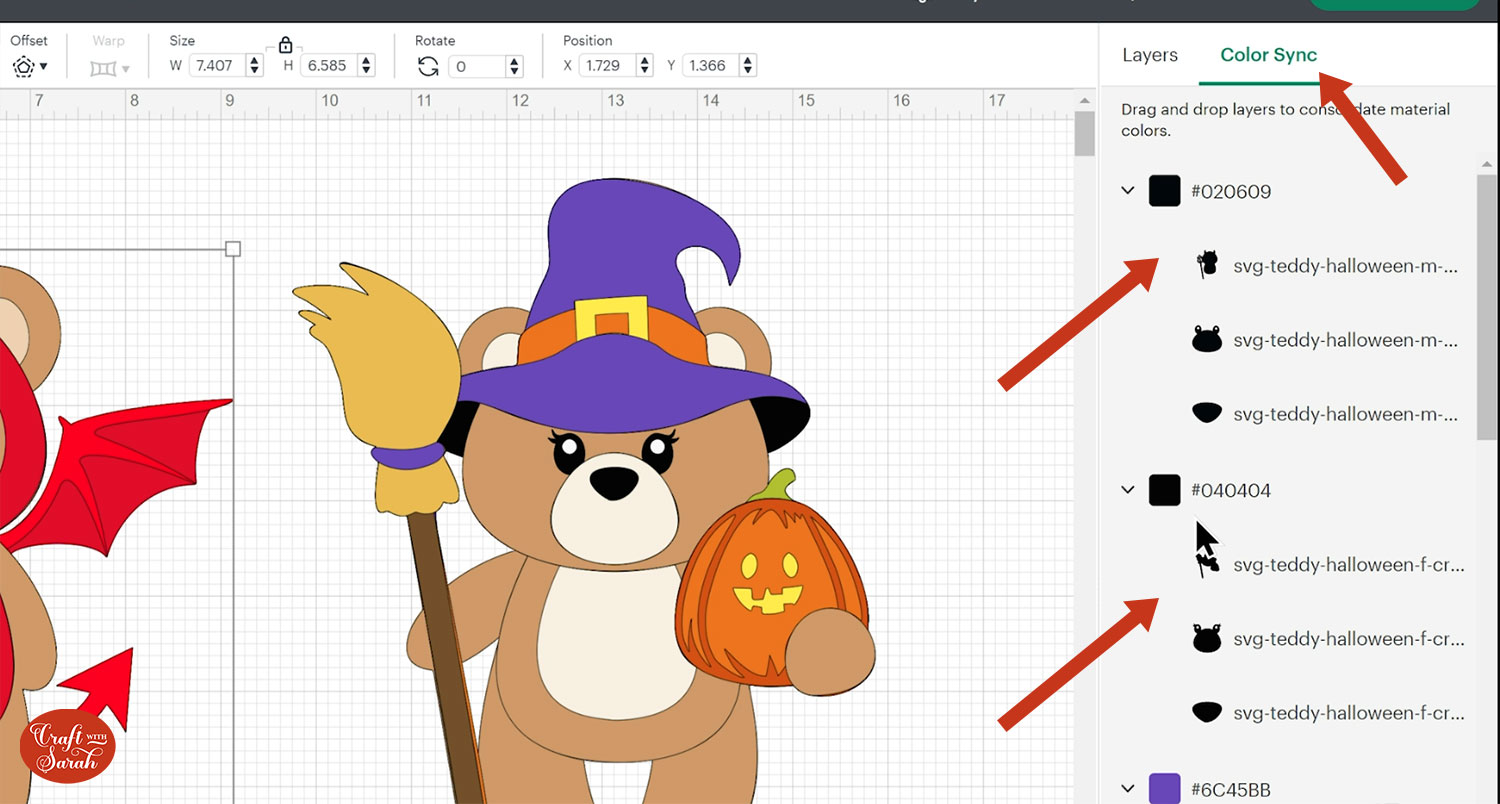Collapse the #040404 color group
The width and height of the screenshot is (1500, 804).
point(1128,490)
